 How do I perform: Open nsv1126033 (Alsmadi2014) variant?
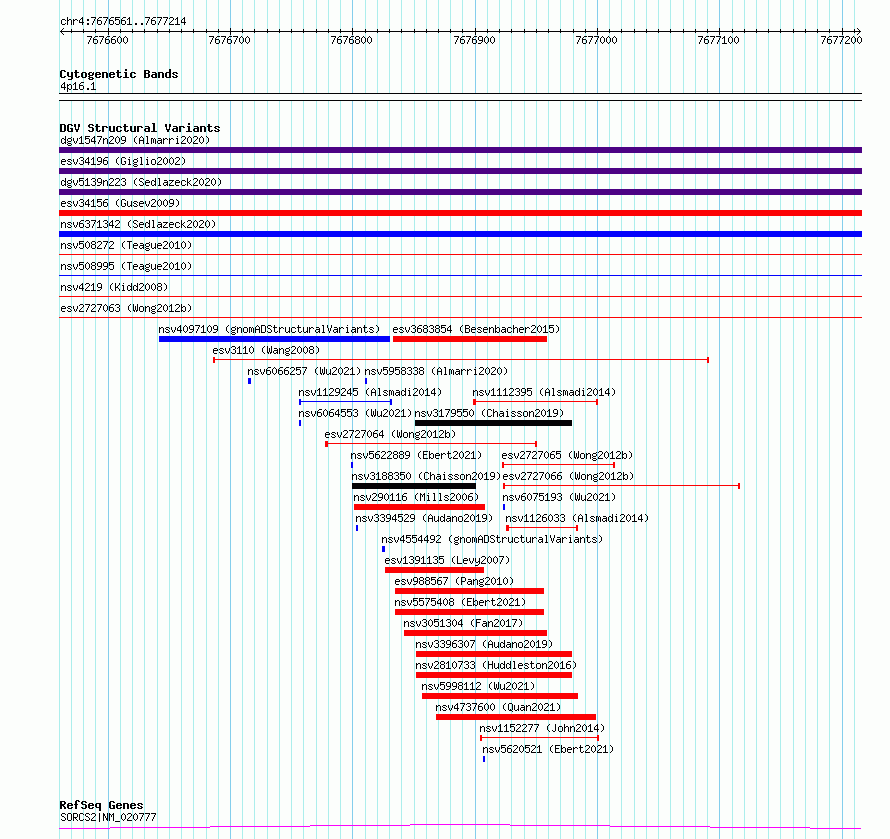tap(577, 518)
